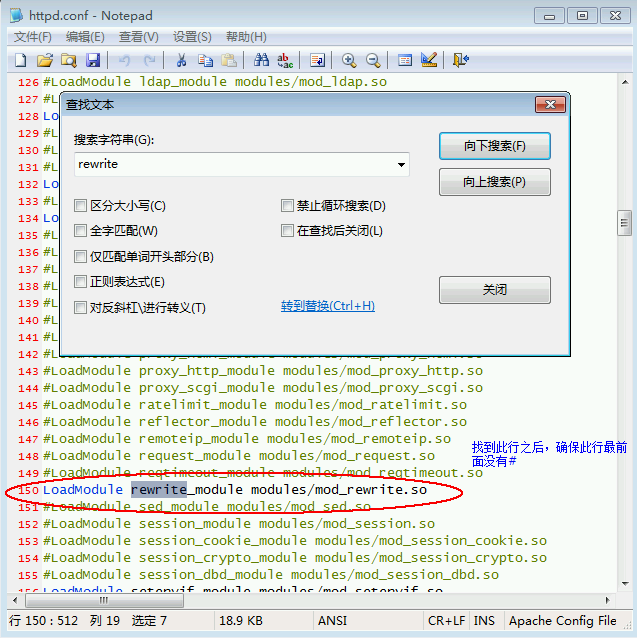Image resolution: width=637 pixels, height=638 pixels.
Task: Click the vertical scrollbar thumb
Action: coord(624,223)
